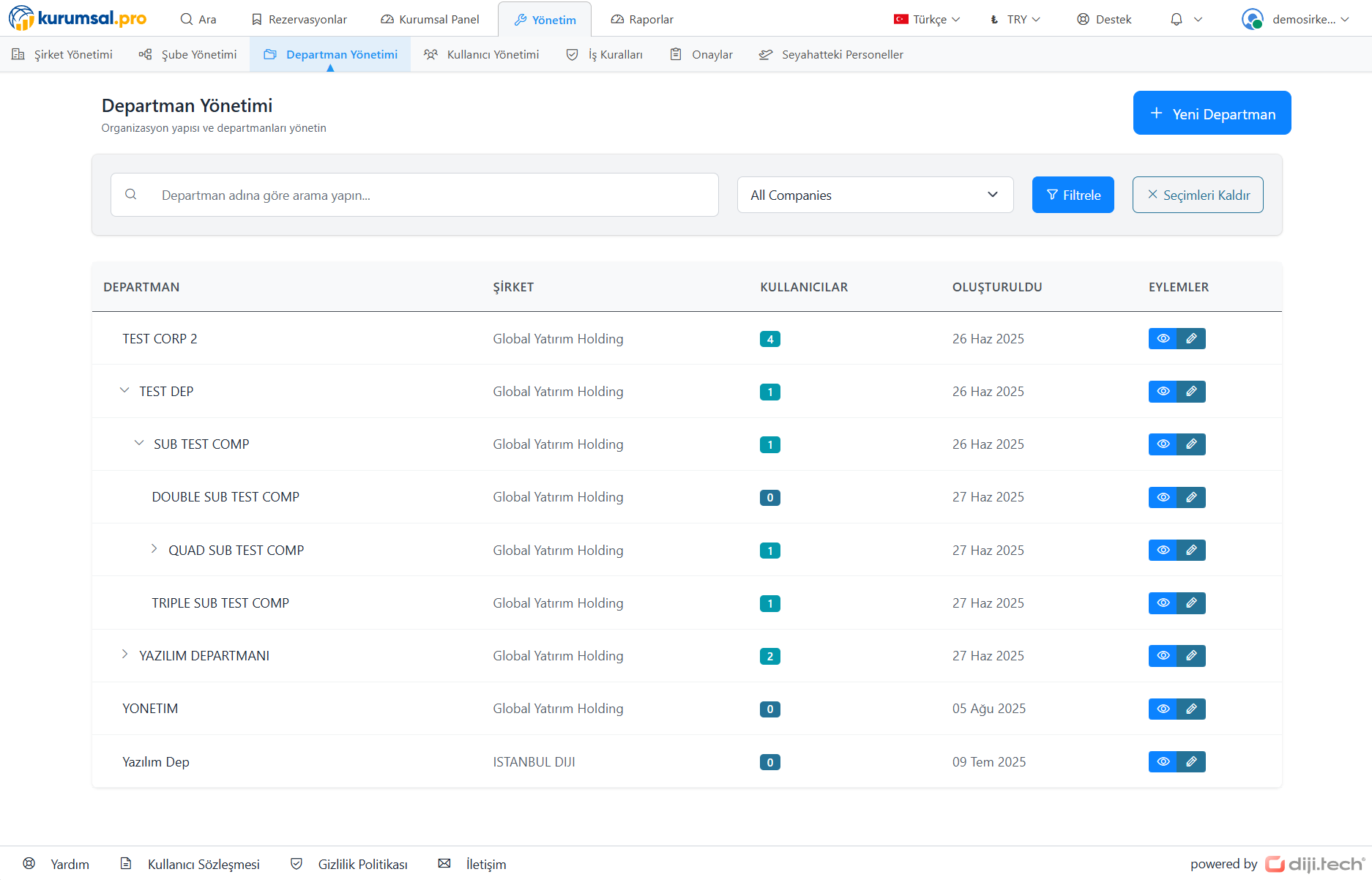Click Seçimleri Kaldır button
Viewport: 1372px width, 880px height.
click(x=1198, y=195)
